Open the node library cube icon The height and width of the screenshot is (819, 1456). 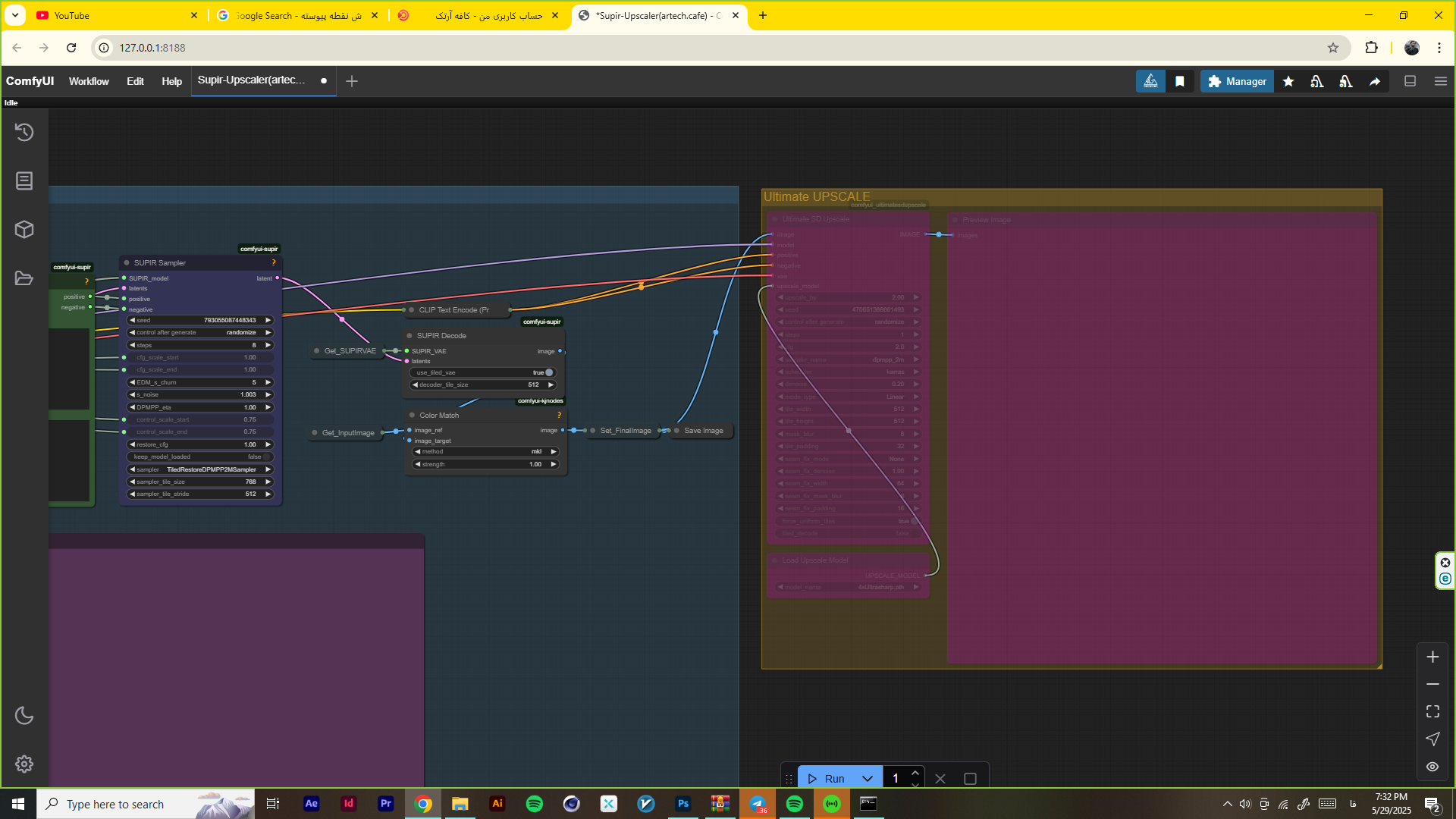click(x=24, y=229)
